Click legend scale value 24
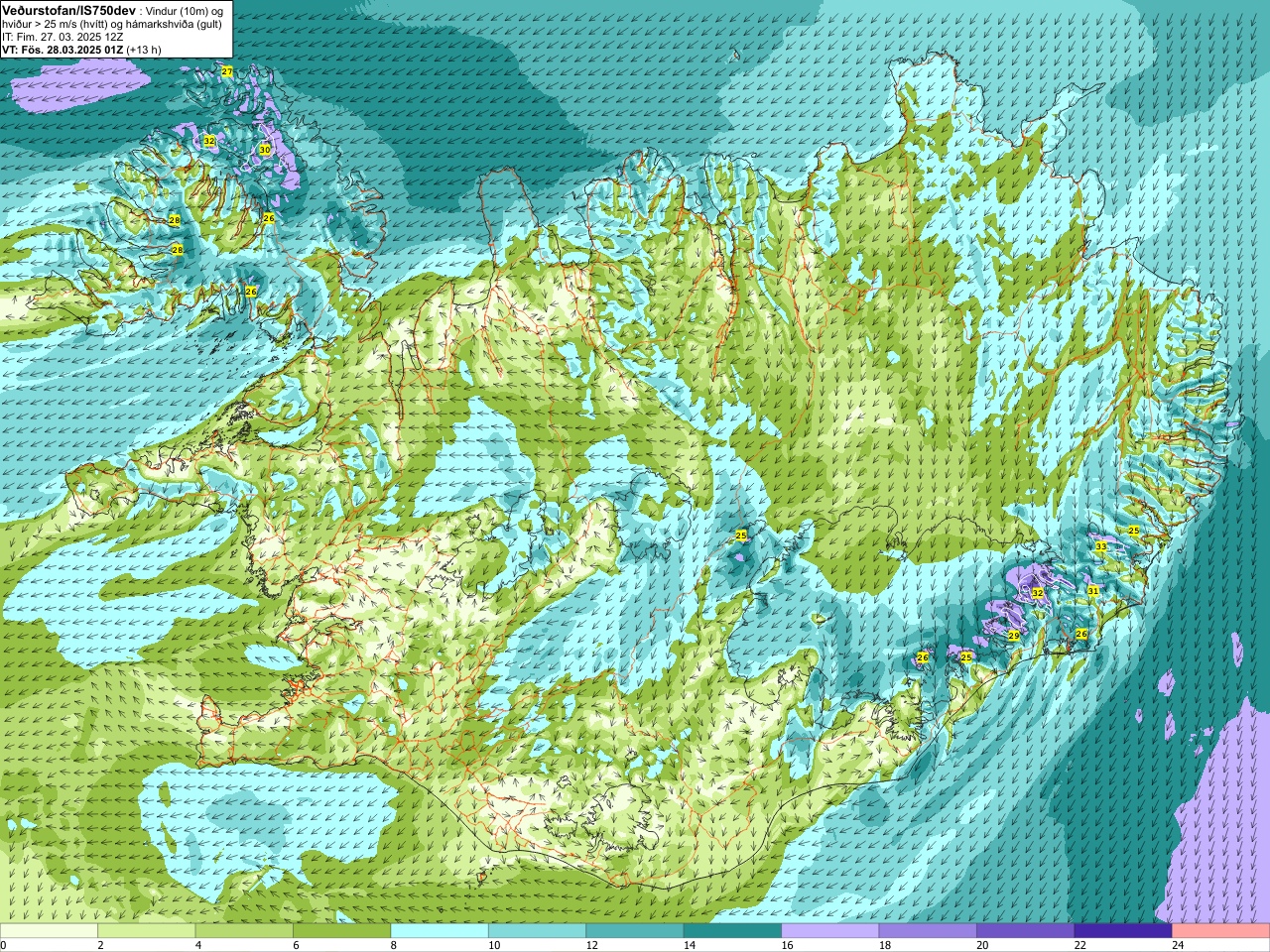Image resolution: width=1270 pixels, height=952 pixels. click(x=1178, y=945)
